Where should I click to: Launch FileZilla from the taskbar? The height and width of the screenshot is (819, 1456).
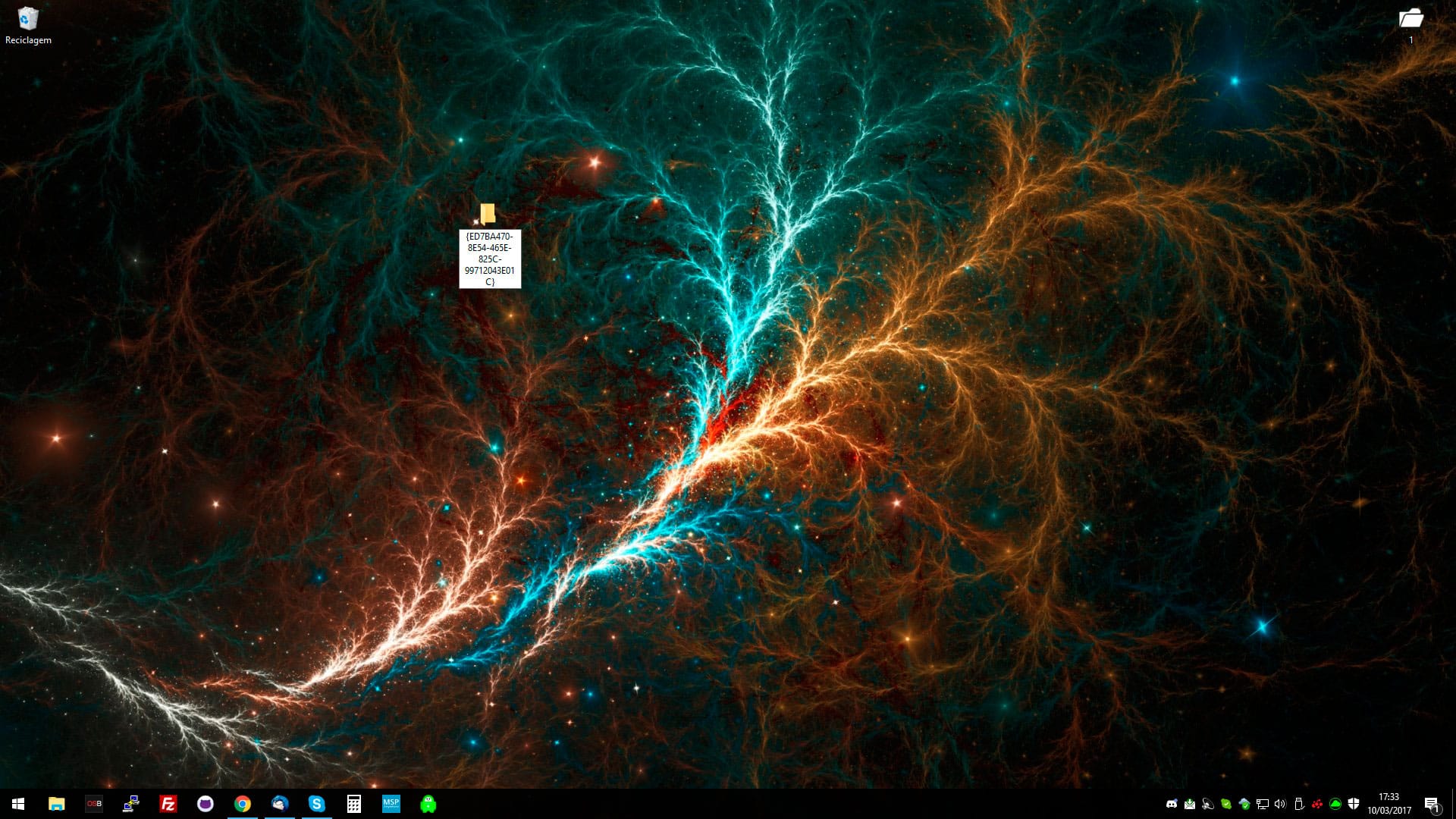[168, 804]
